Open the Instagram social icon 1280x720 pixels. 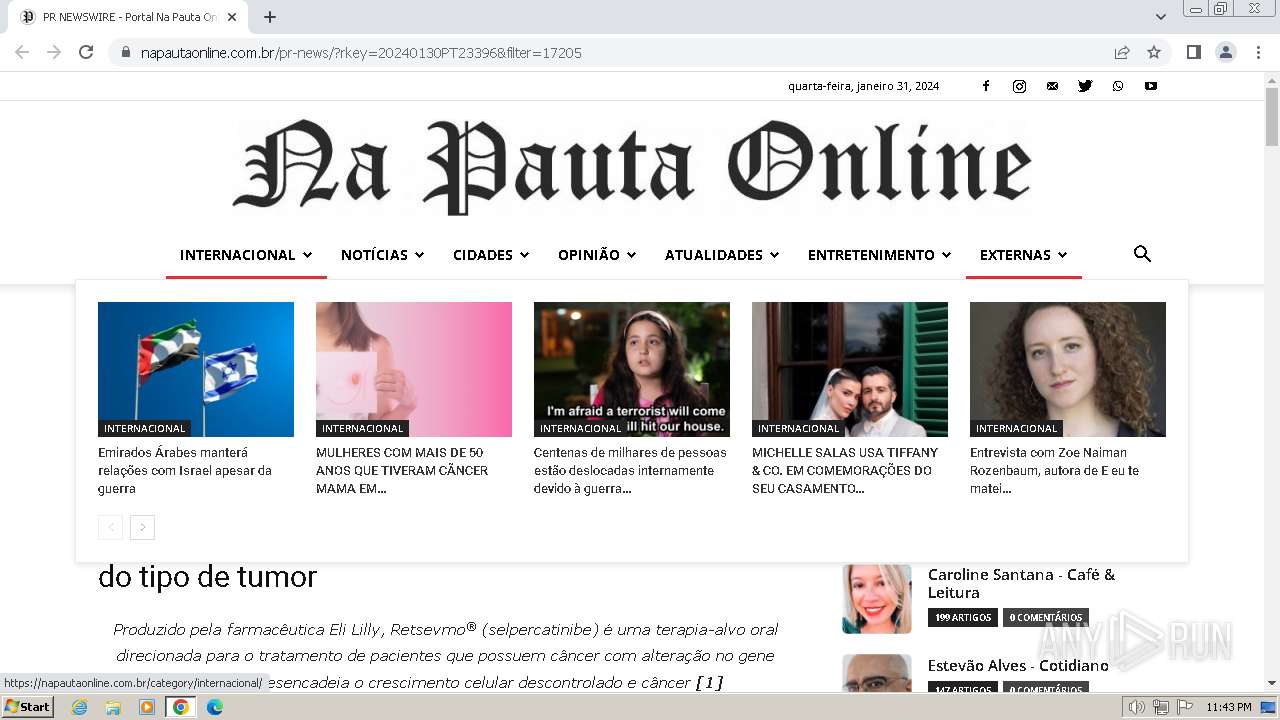(1019, 86)
